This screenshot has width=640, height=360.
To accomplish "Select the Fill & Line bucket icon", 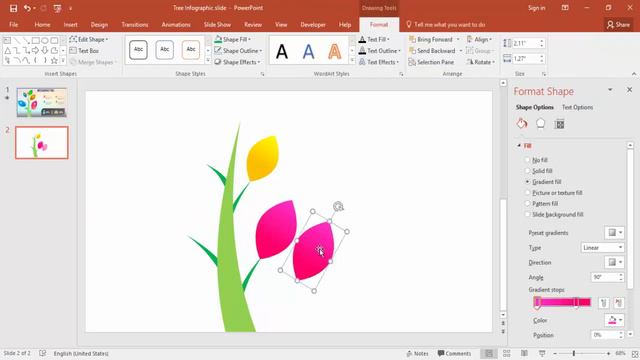I will pyautogui.click(x=522, y=124).
